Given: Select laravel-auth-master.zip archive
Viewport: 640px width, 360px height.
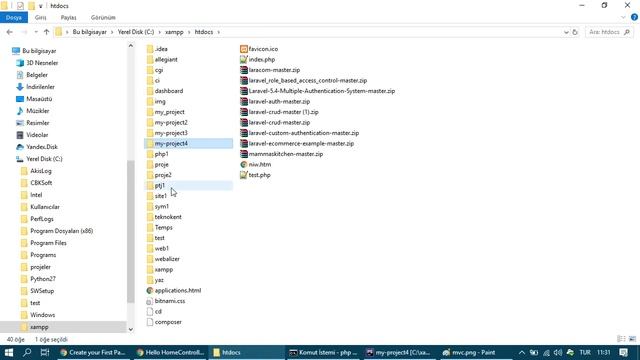Looking at the screenshot, I should coord(275,102).
